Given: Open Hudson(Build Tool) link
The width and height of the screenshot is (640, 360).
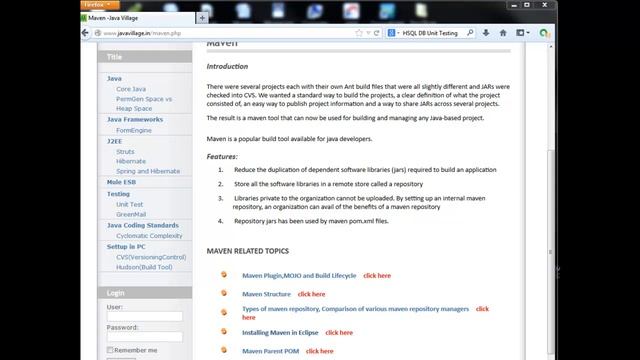Looking at the screenshot, I should coord(144,267).
